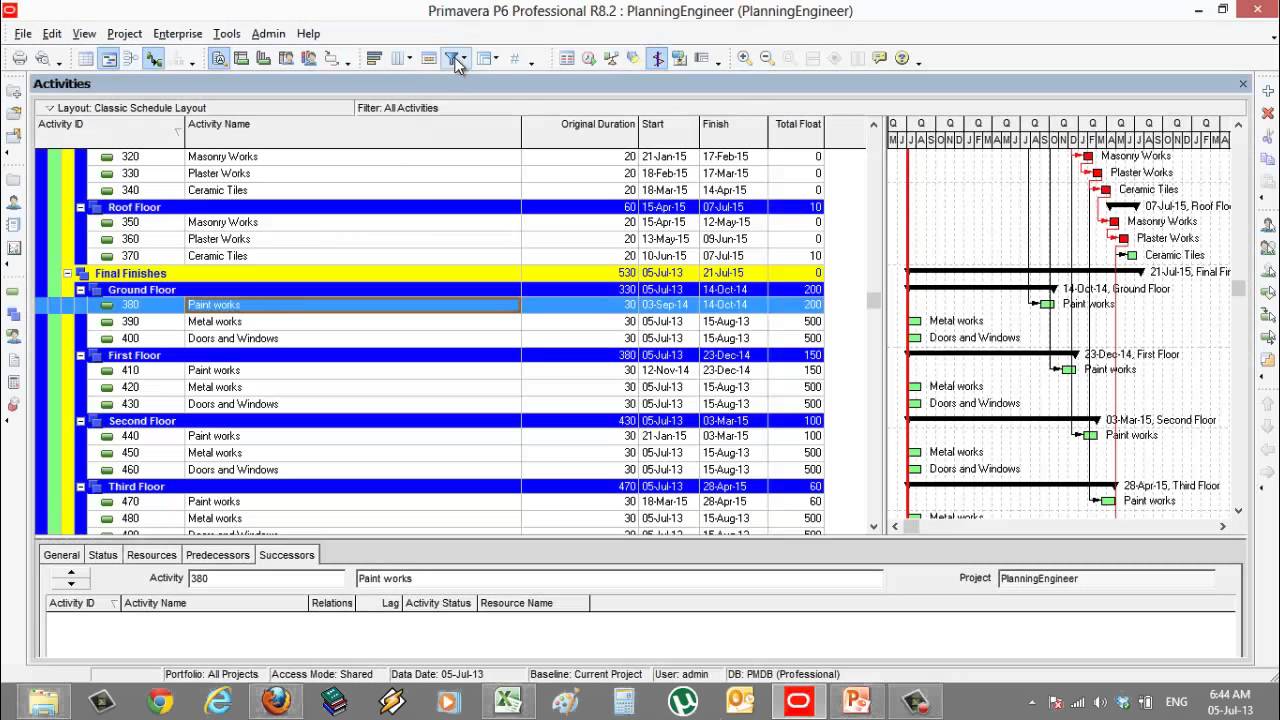Click the Activity ID field showing 380
The width and height of the screenshot is (1280, 720).
[266, 578]
